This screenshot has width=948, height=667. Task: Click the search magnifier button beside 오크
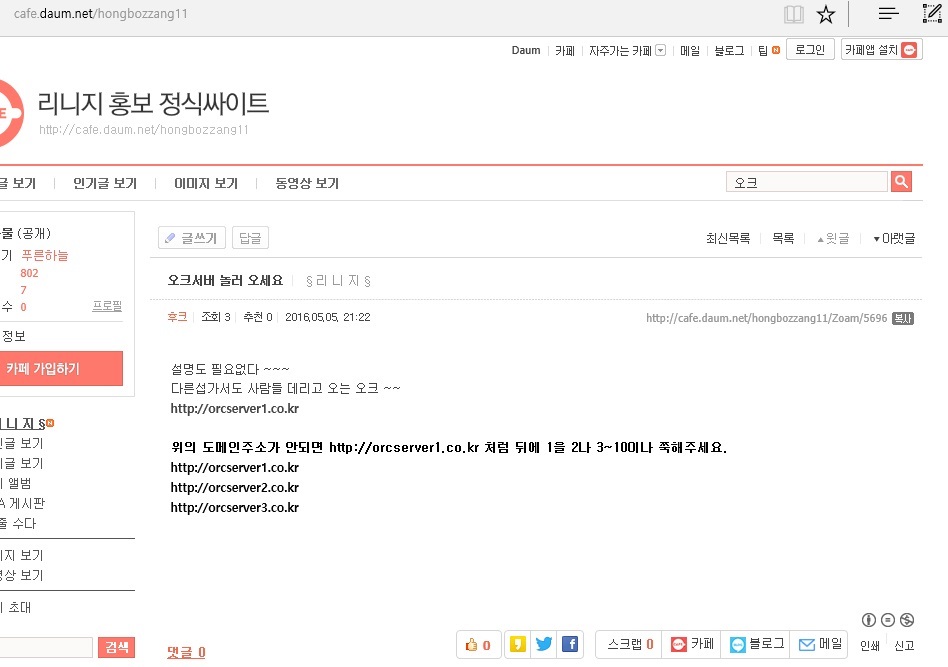tap(901, 181)
